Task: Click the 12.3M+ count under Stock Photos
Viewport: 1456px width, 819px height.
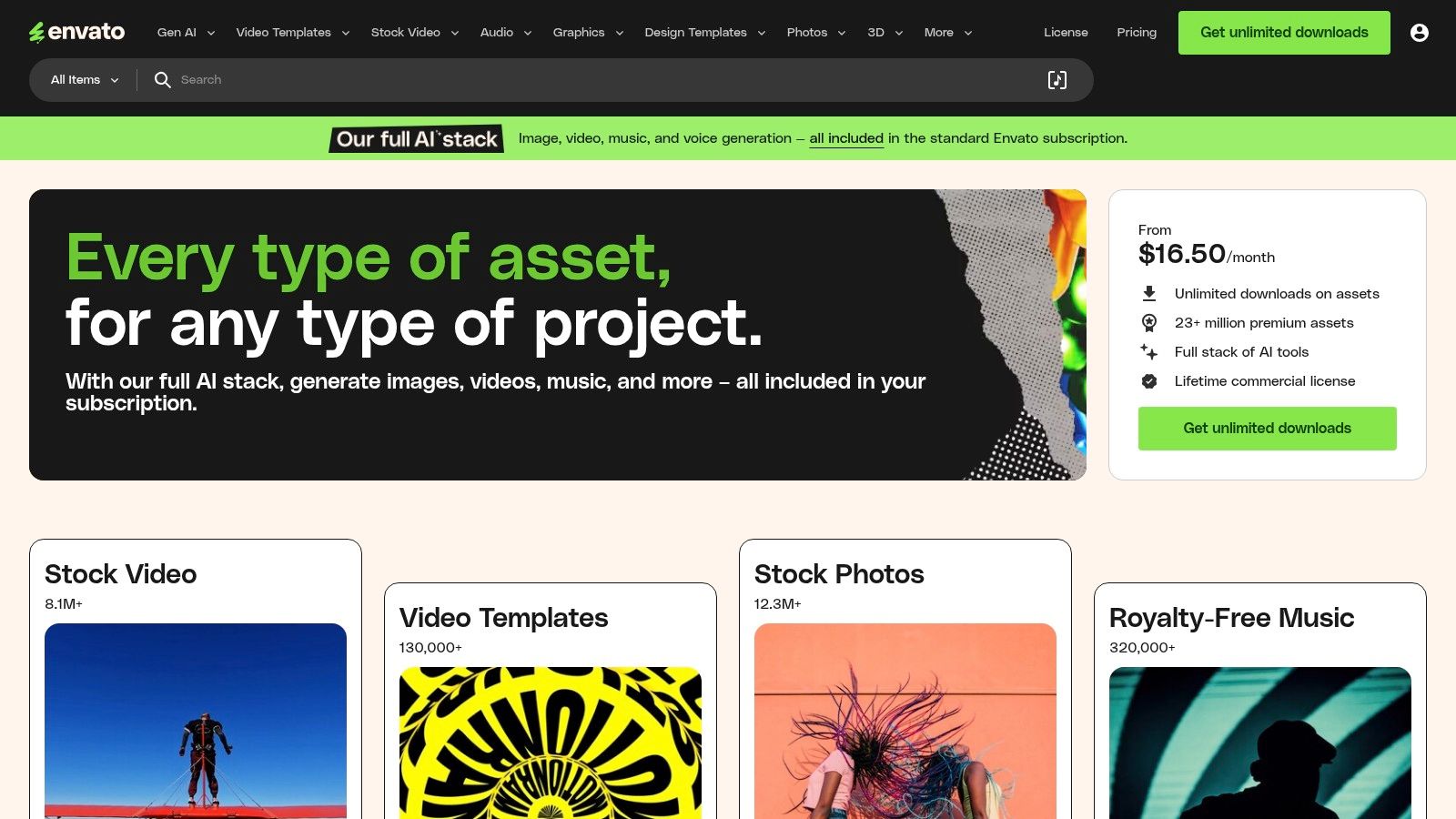Action: tap(778, 604)
